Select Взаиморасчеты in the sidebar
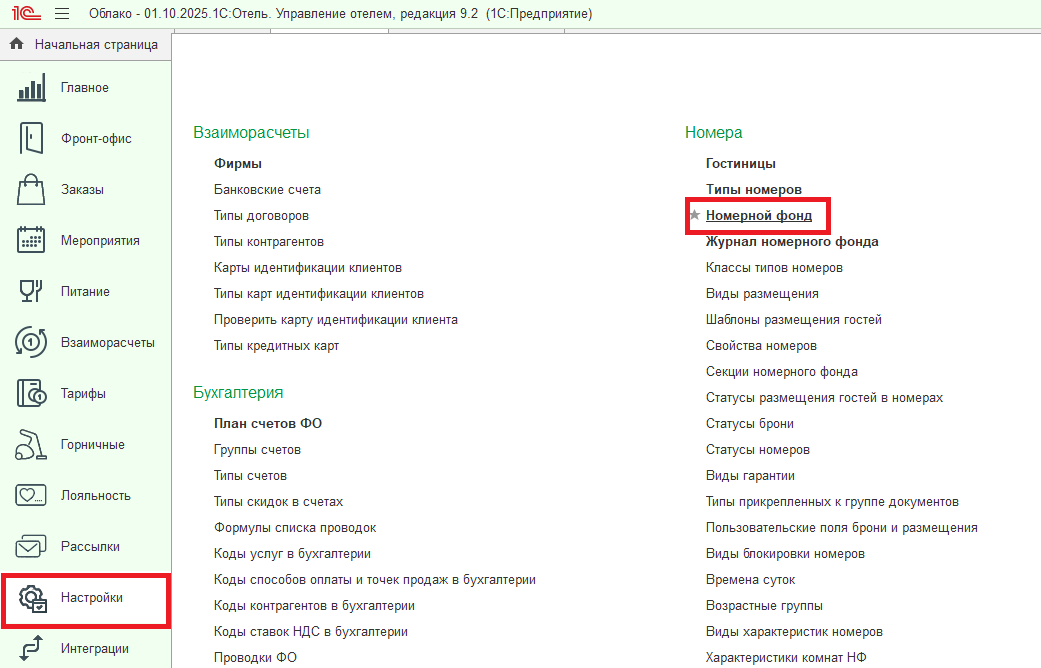 pos(85,343)
